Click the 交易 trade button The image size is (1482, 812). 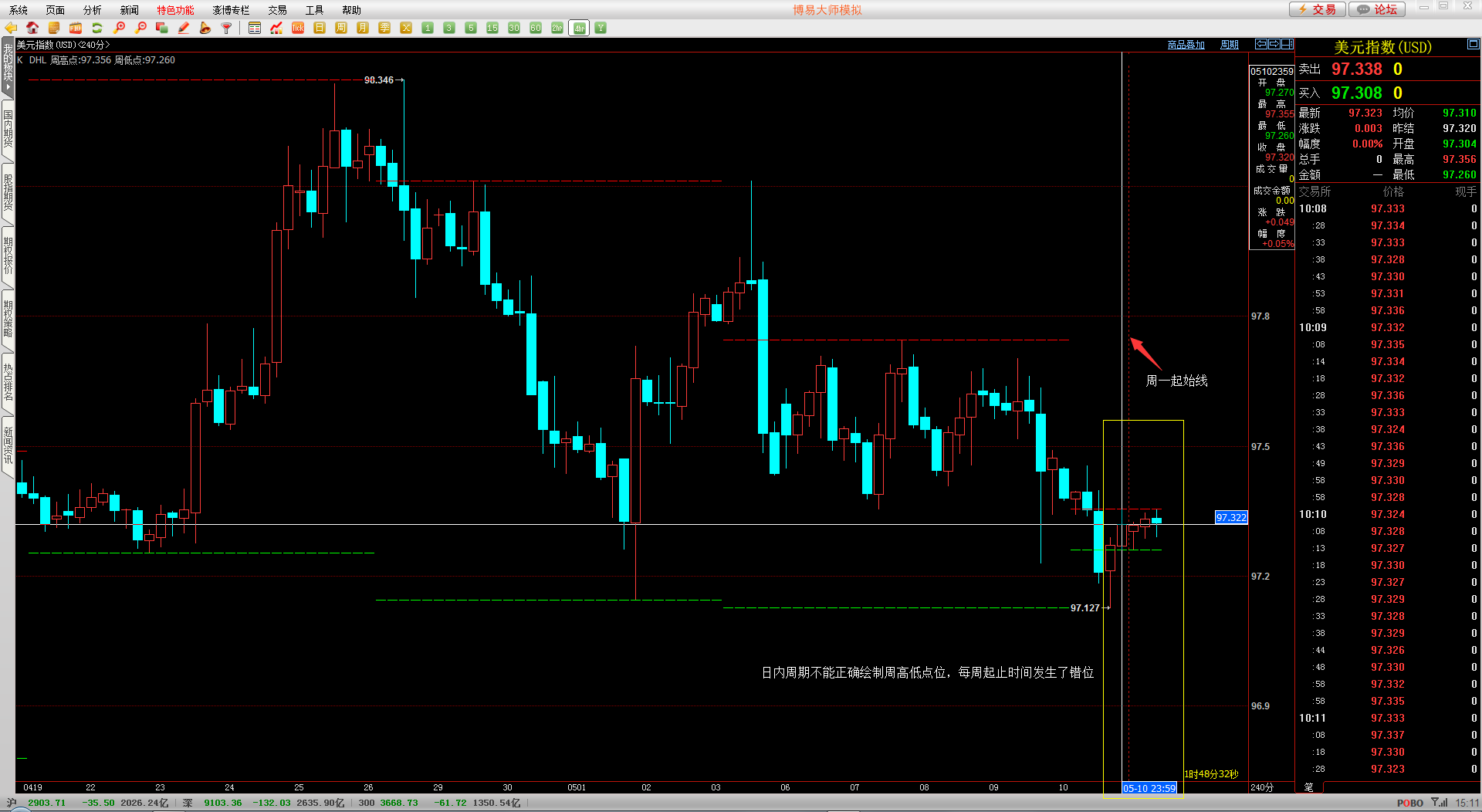(x=1317, y=9)
